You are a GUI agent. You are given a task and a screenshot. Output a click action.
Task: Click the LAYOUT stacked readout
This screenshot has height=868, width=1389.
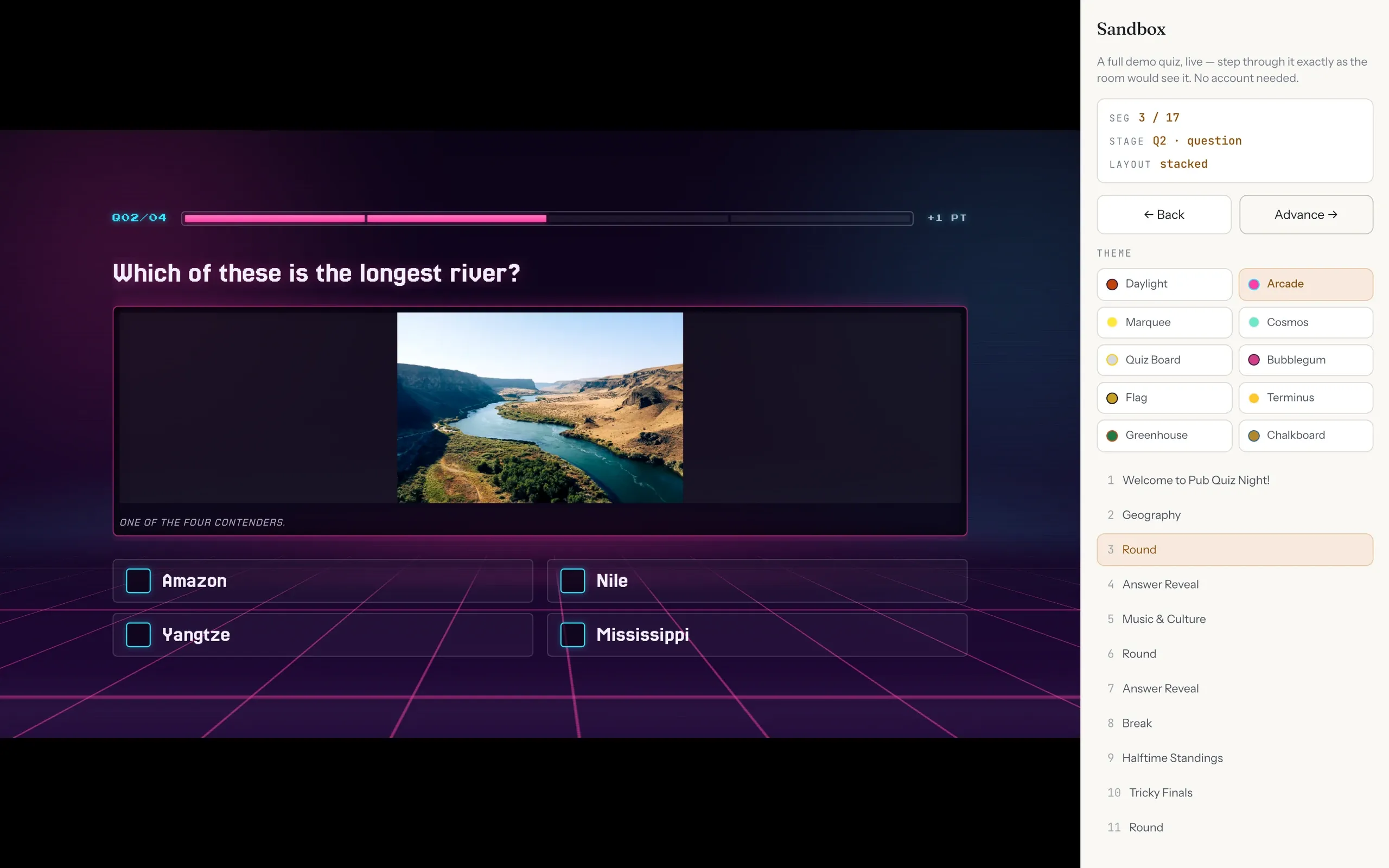(1158, 164)
